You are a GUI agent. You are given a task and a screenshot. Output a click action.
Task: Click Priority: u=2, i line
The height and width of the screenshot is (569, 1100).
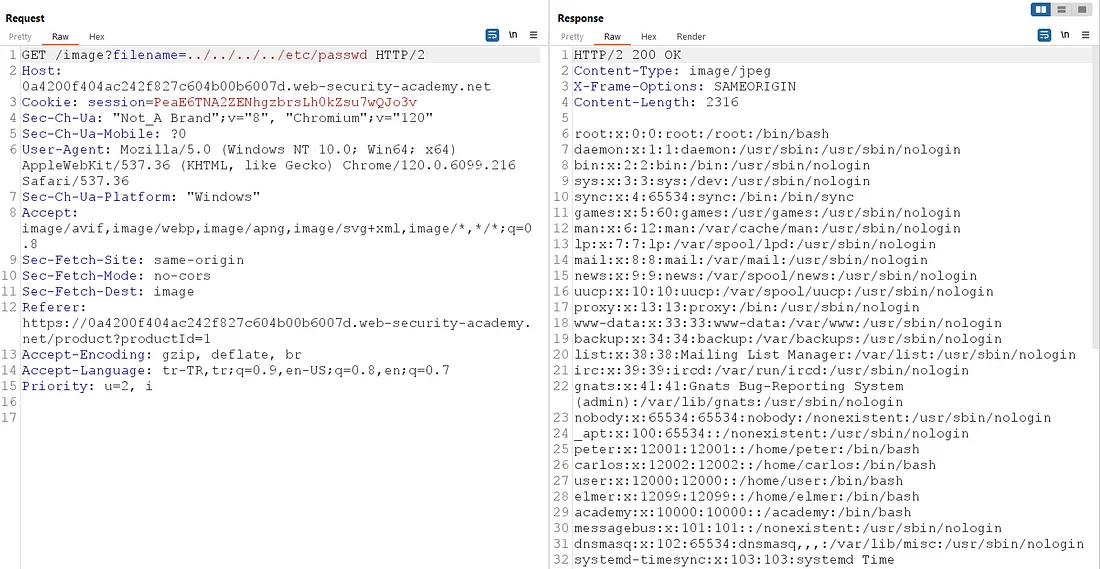pyautogui.click(x=87, y=386)
